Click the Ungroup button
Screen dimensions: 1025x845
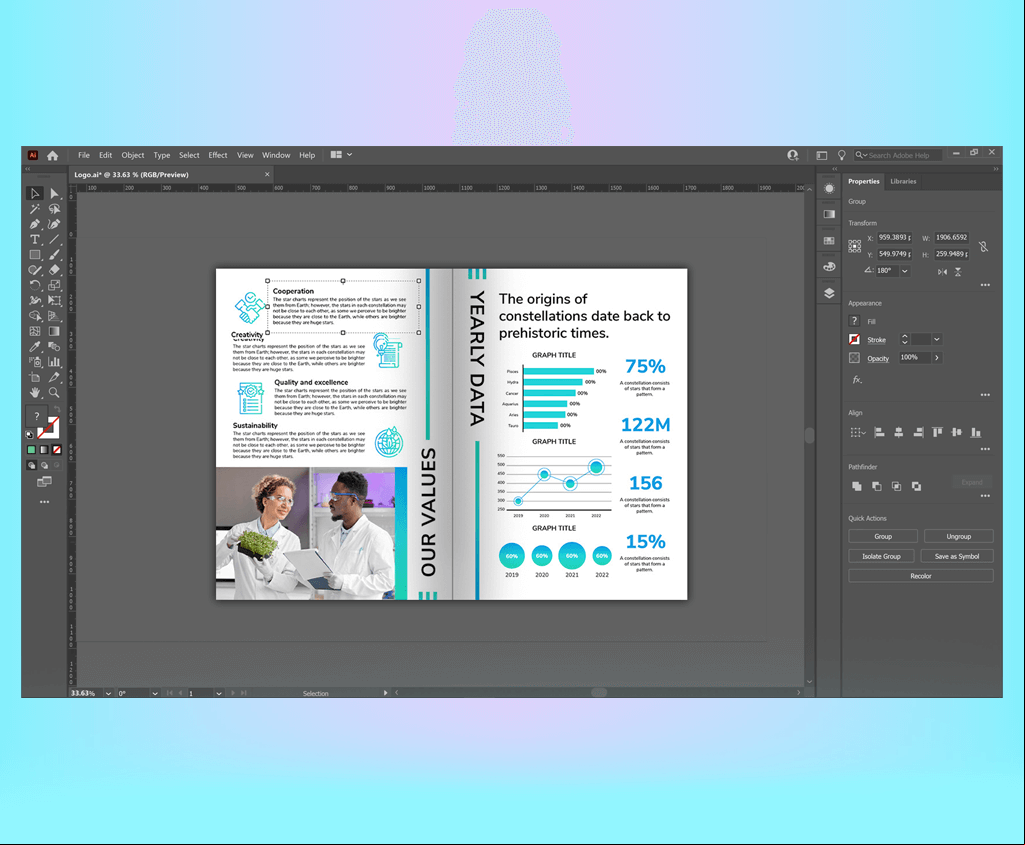click(959, 537)
